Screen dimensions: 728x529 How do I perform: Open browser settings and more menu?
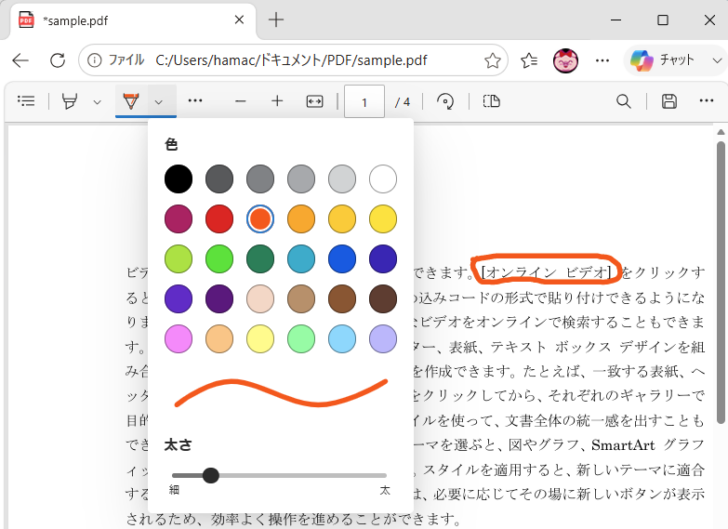pyautogui.click(x=602, y=60)
